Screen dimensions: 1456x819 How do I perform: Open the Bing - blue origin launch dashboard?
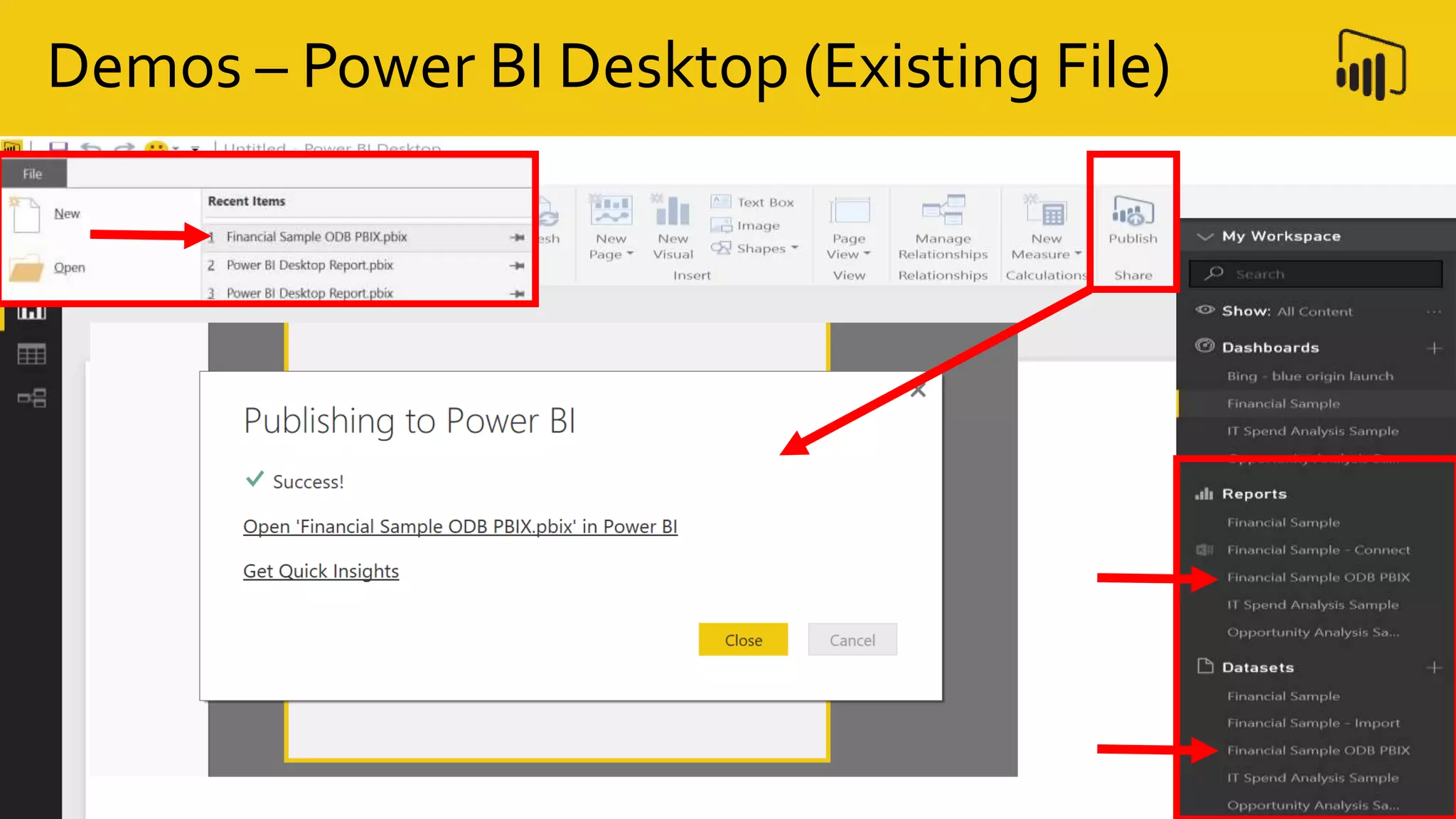[x=1310, y=376]
